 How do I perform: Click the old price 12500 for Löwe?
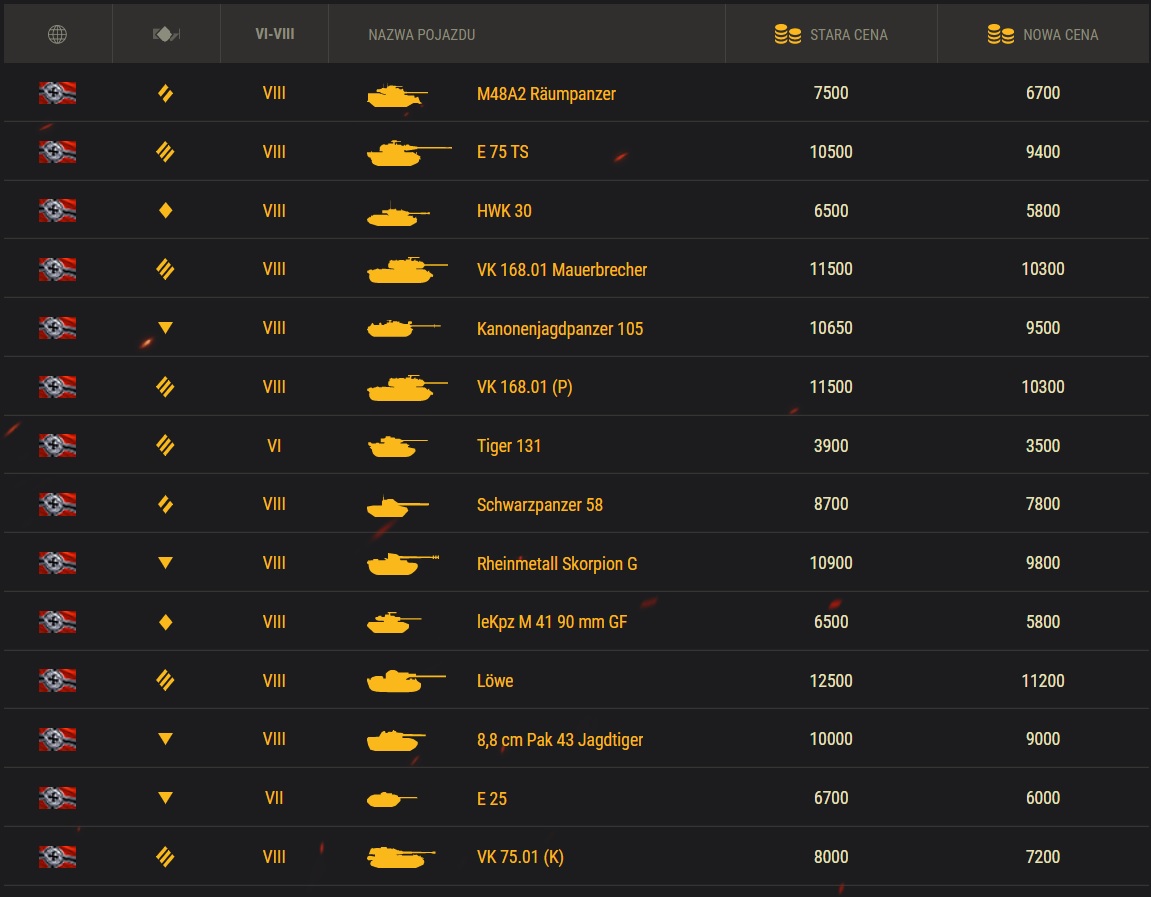pyautogui.click(x=831, y=680)
